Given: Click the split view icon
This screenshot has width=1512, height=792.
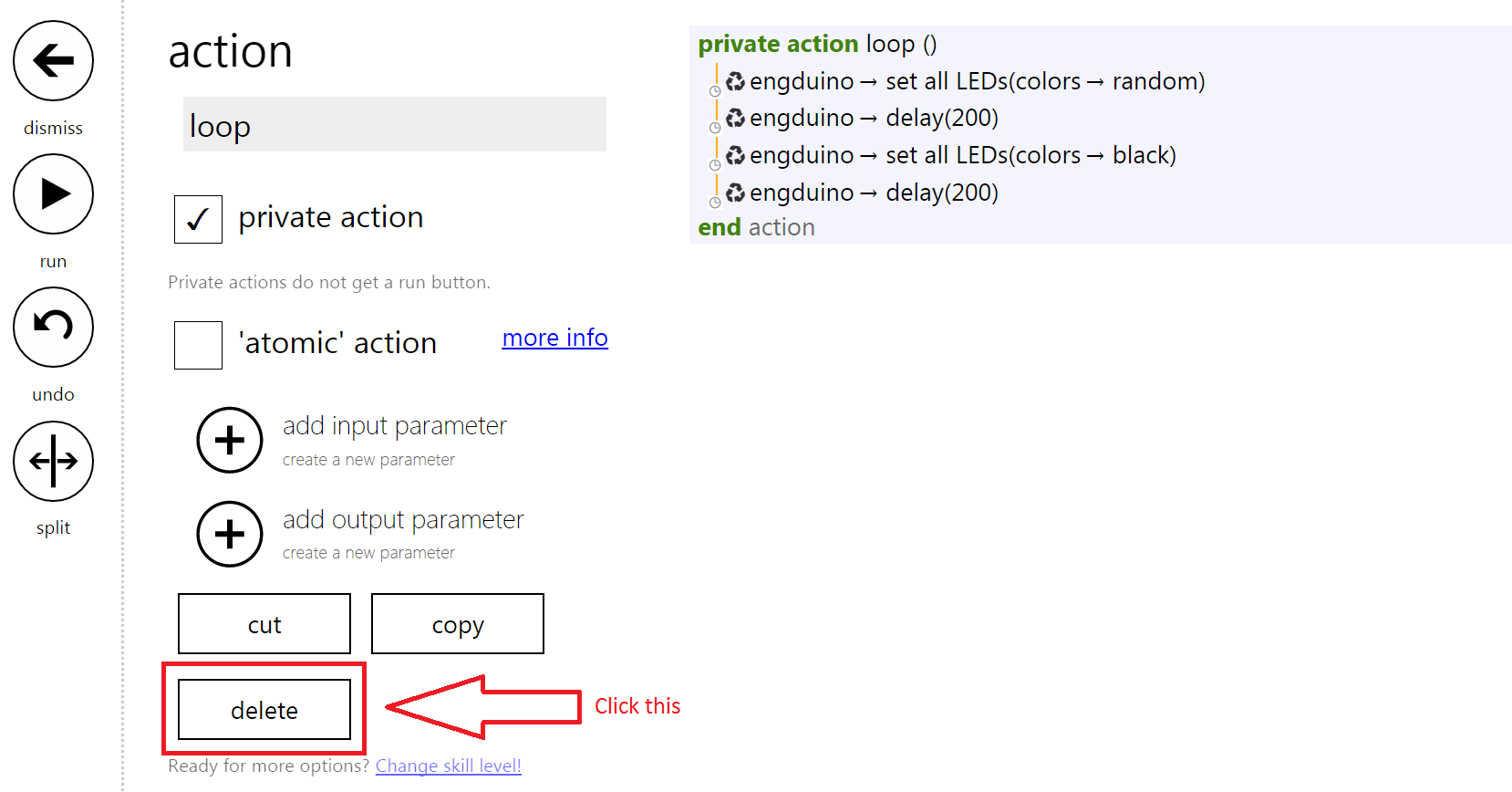Looking at the screenshot, I should click(x=53, y=461).
